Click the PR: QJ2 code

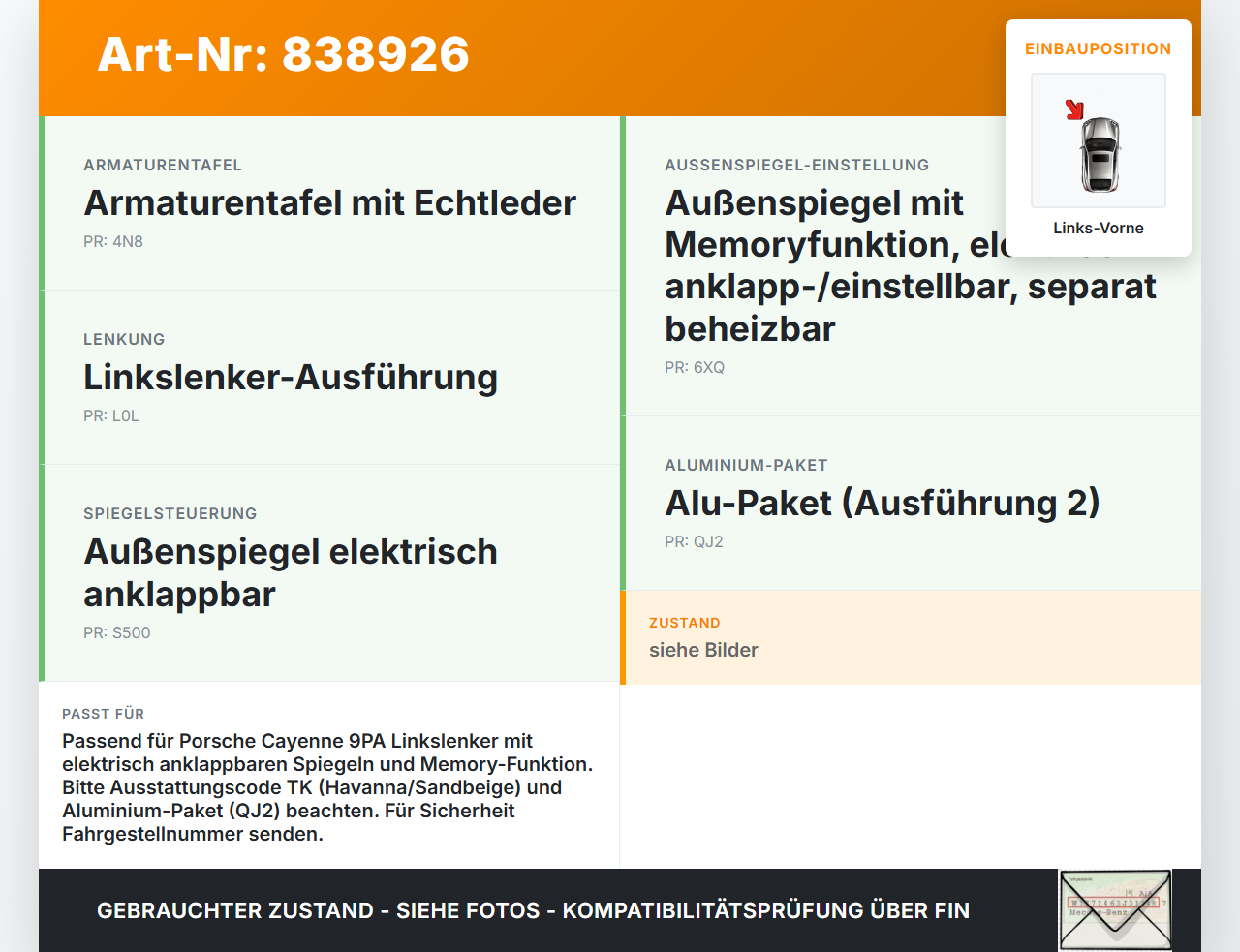point(694,541)
